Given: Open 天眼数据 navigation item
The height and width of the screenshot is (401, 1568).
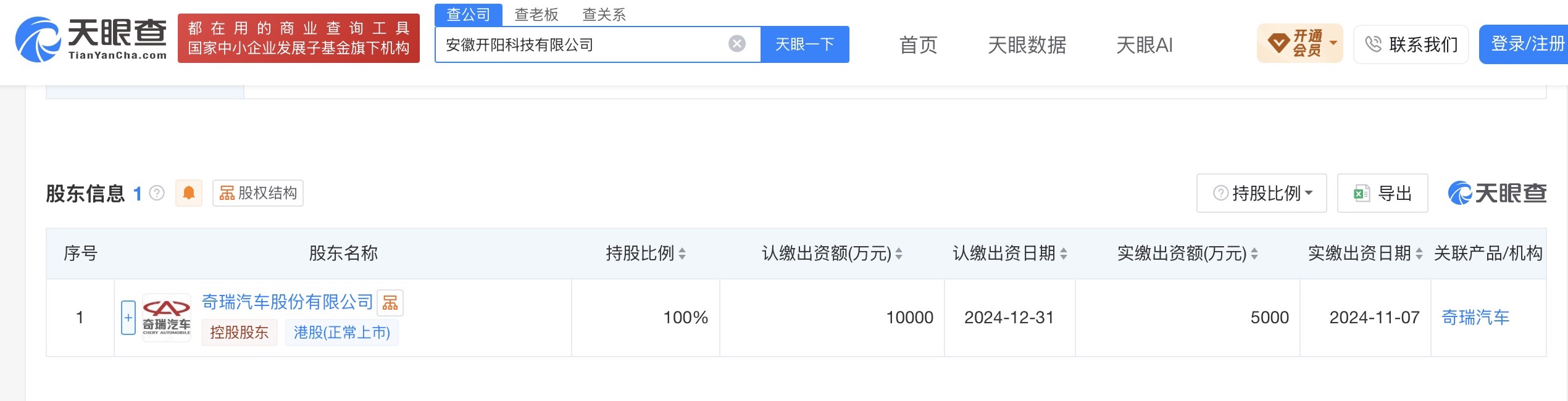Looking at the screenshot, I should 1027,44.
